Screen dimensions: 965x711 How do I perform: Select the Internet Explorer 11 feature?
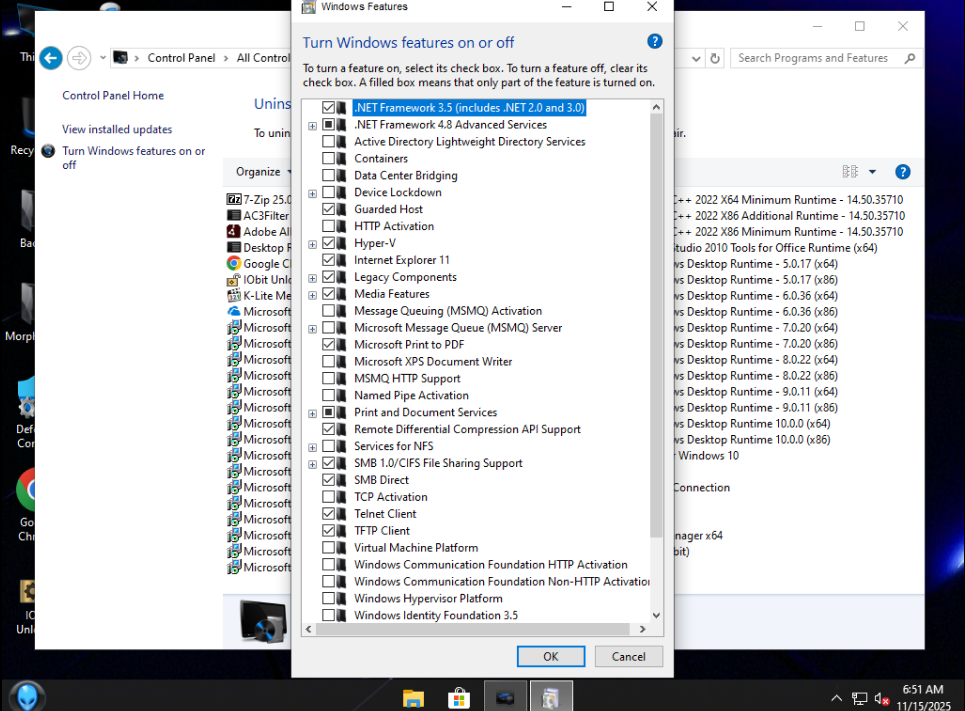click(401, 261)
